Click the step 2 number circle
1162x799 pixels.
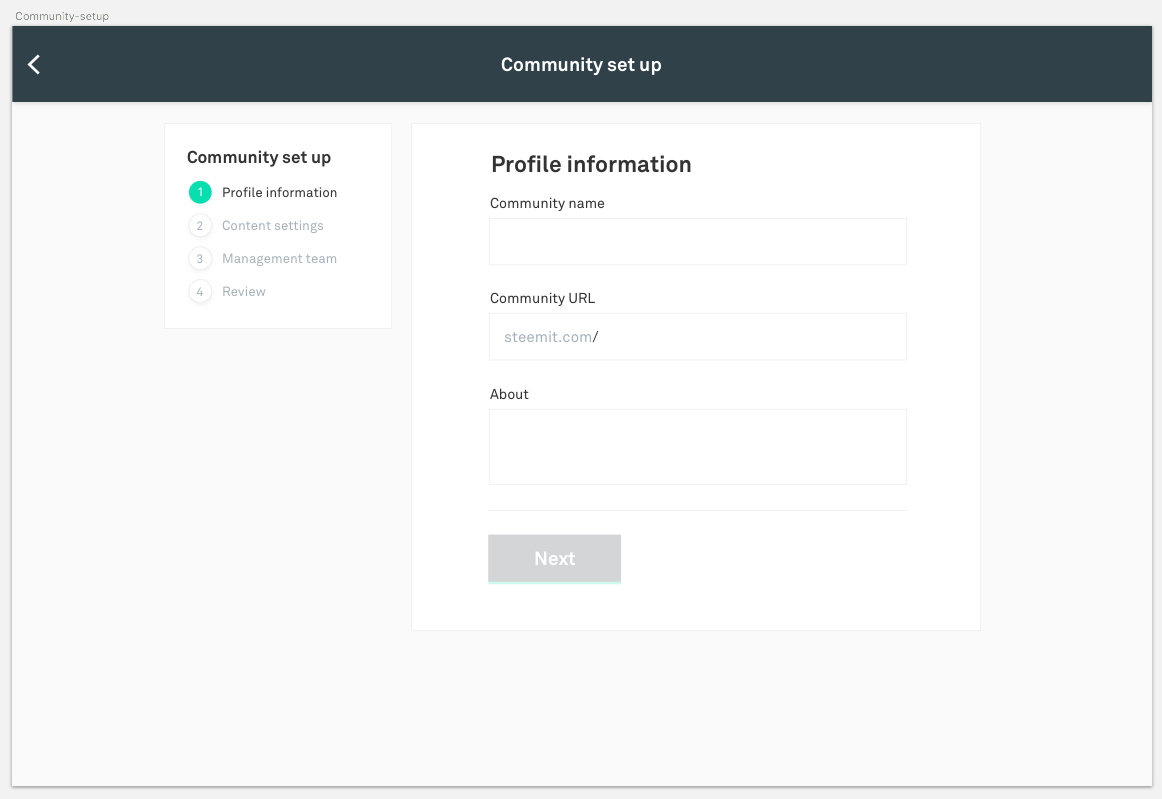pos(200,225)
